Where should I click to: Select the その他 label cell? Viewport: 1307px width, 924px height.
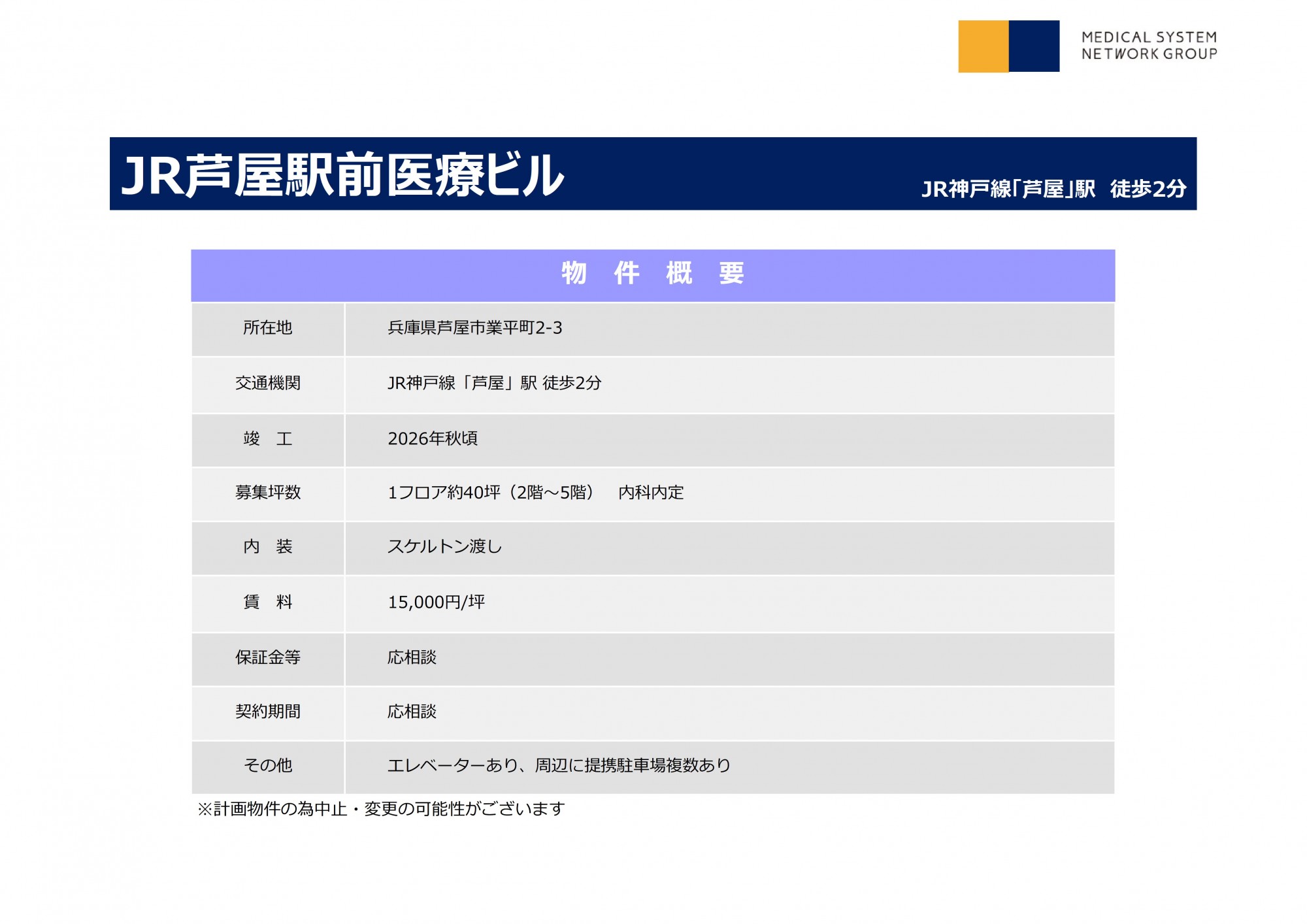[x=267, y=765]
